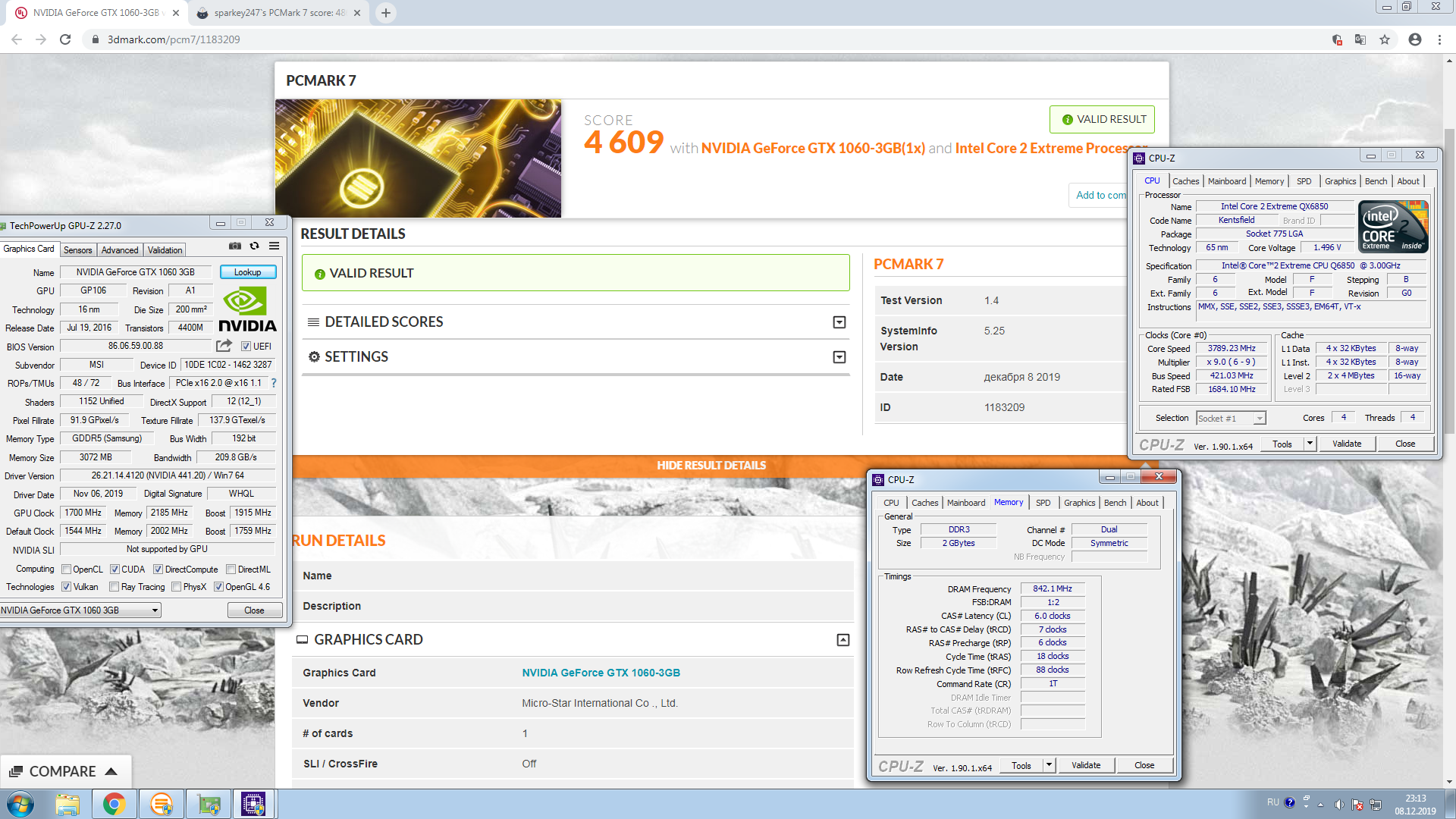The image size is (1456, 819).
Task: Open the Socket #1 selection dropdown in CPU-Z
Action: (x=1259, y=419)
